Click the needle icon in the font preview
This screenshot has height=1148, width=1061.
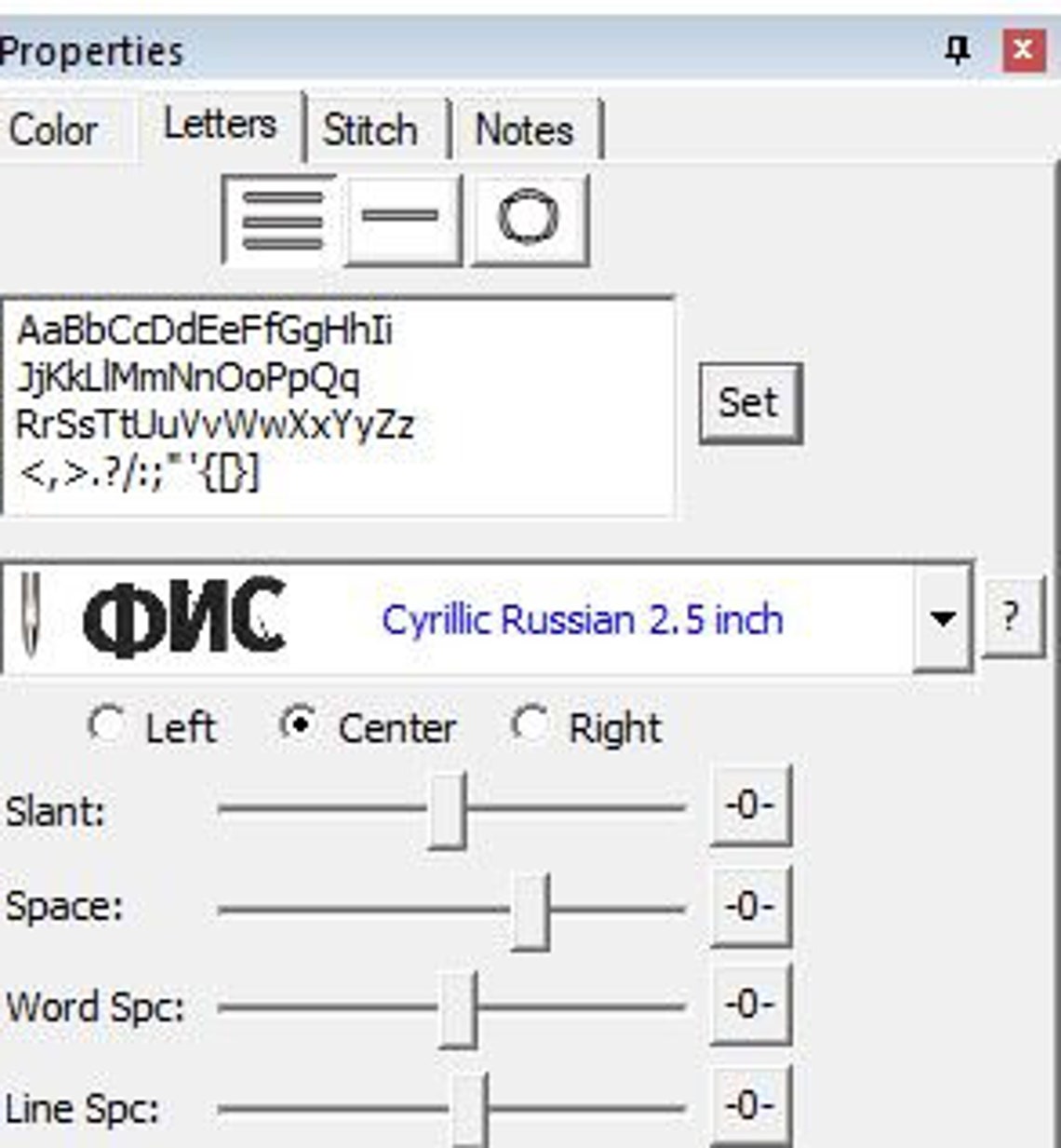tap(31, 615)
